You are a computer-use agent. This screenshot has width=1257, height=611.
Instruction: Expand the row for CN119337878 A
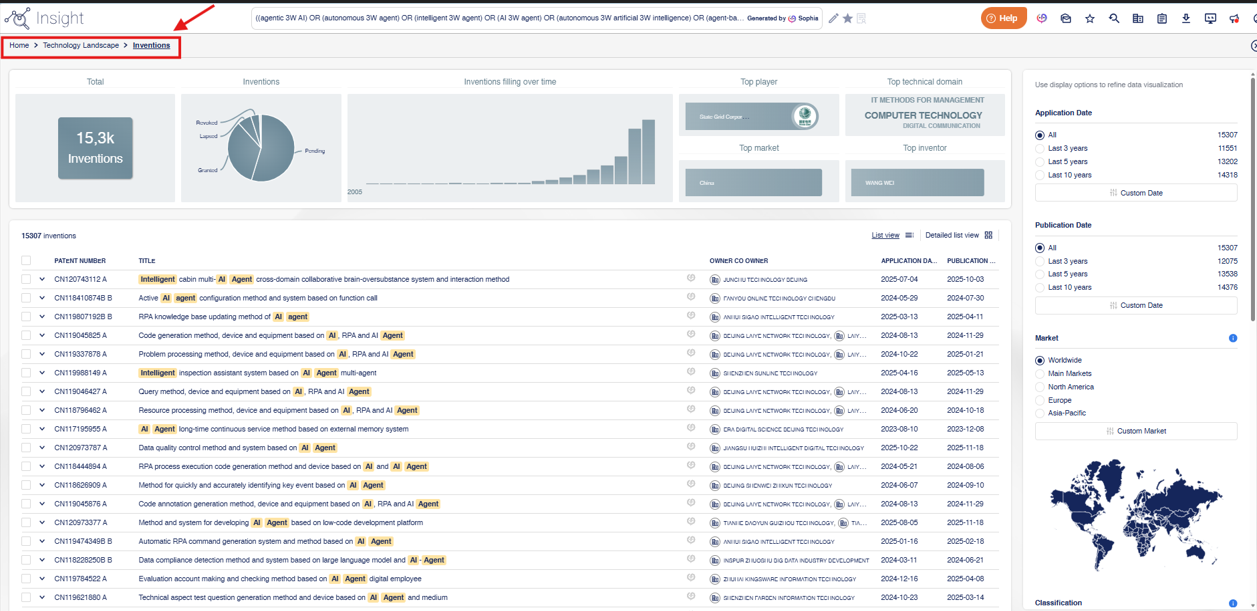click(42, 354)
